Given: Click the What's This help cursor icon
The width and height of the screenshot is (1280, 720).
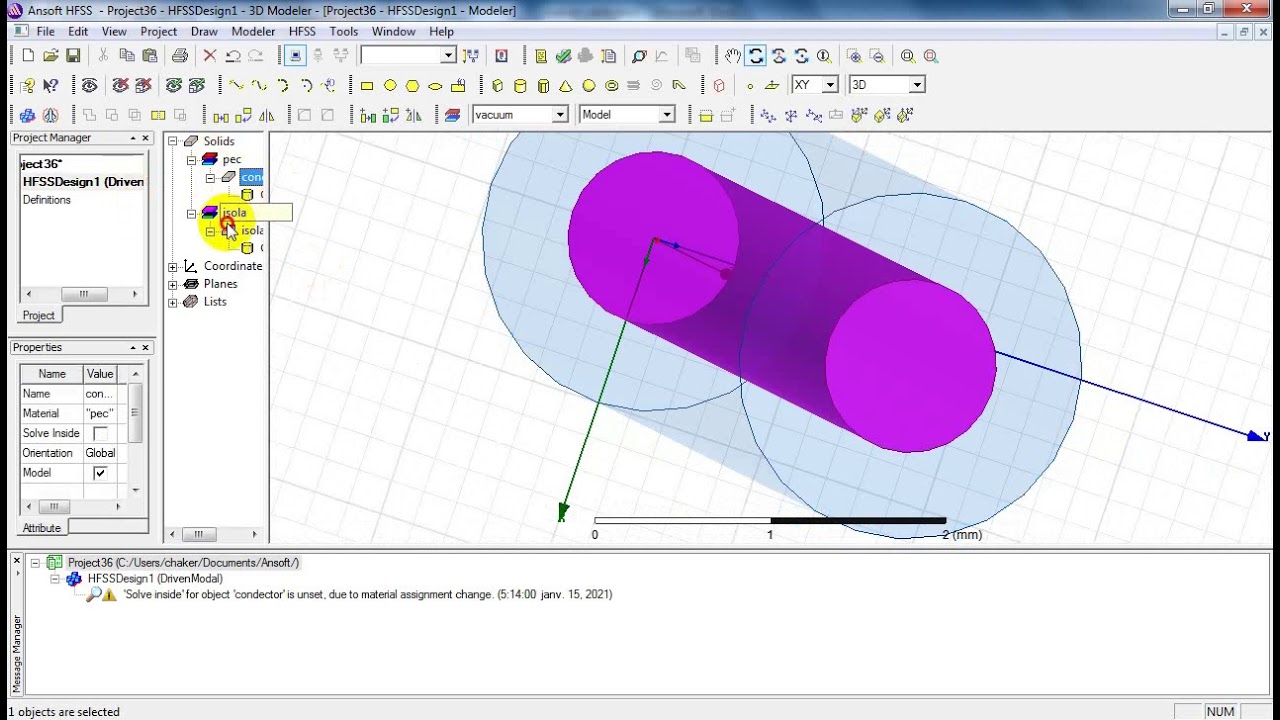Looking at the screenshot, I should tap(51, 86).
